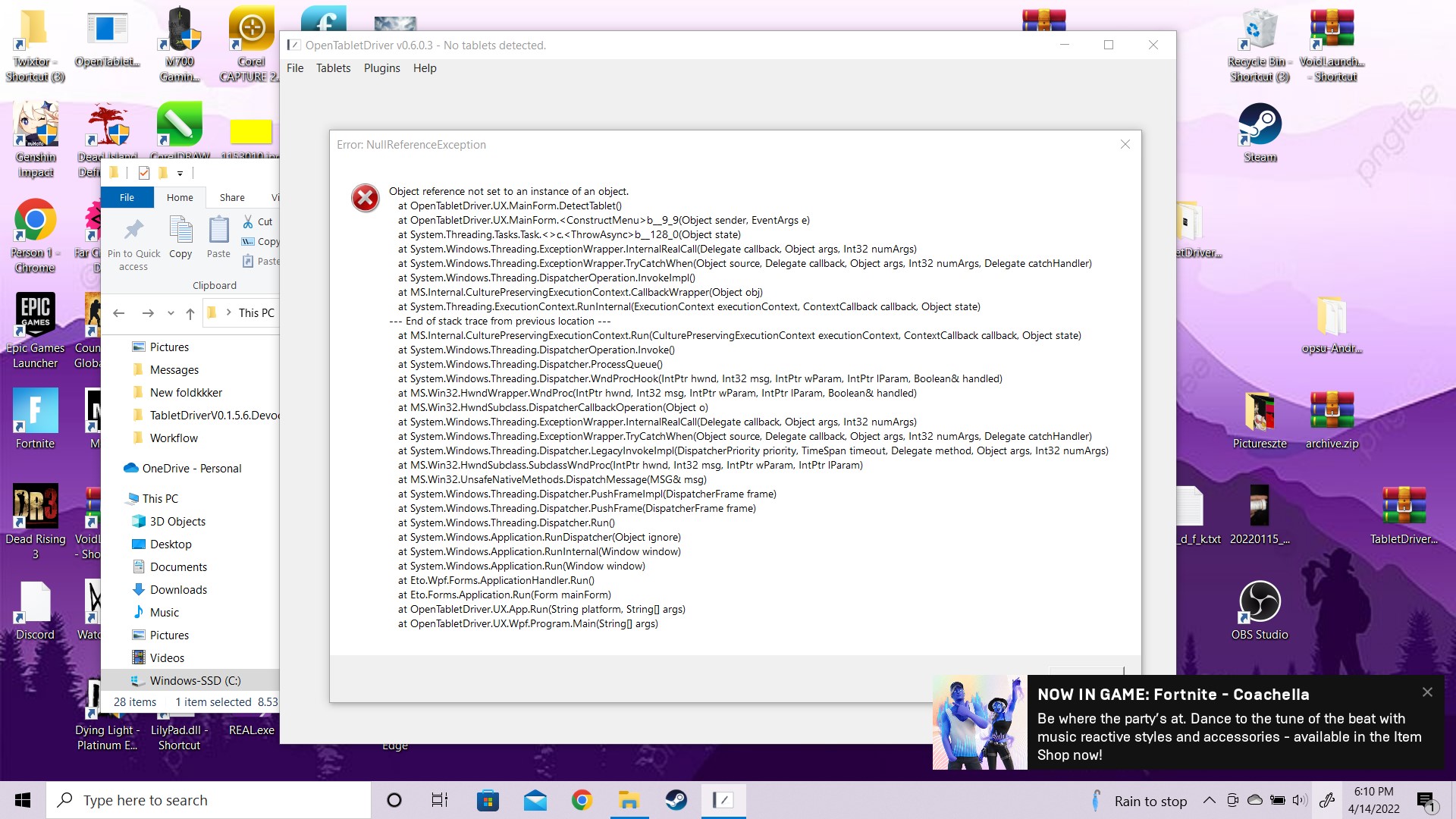Open Mail app from taskbar
The image size is (1456, 819).
535,800
